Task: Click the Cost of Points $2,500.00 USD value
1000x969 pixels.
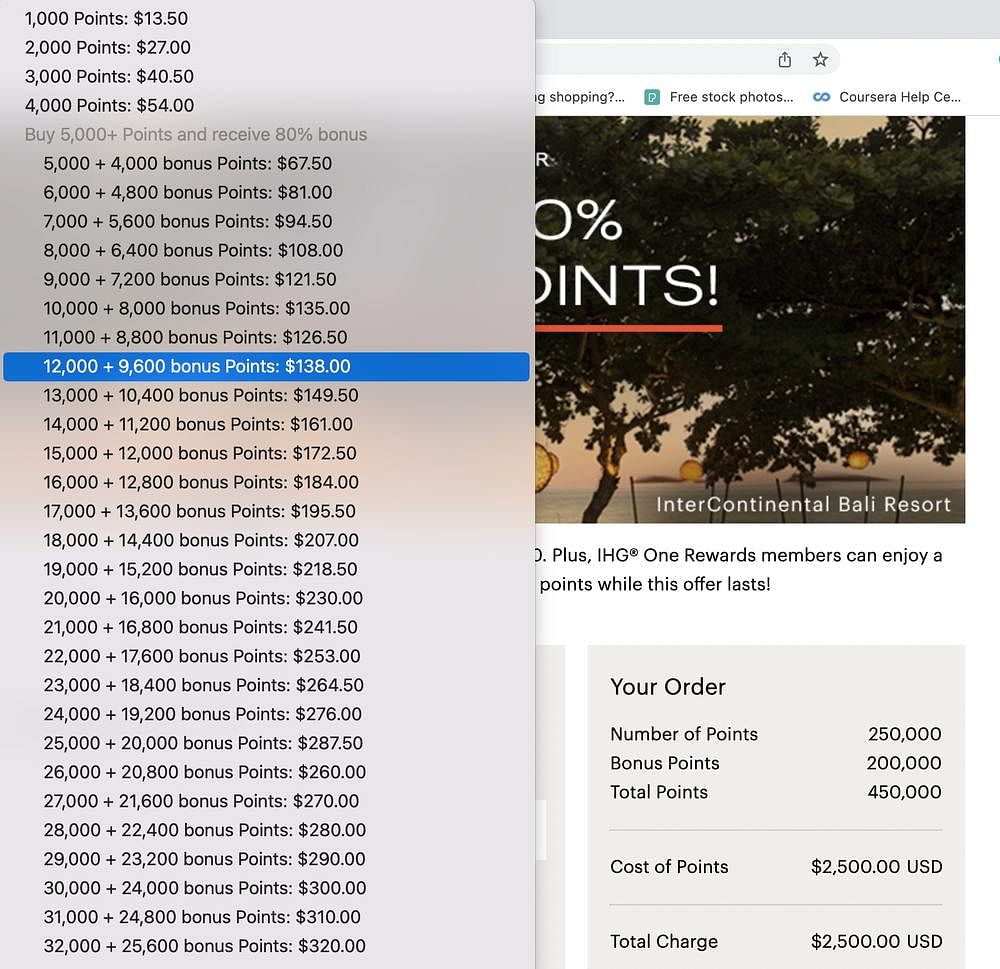Action: [x=876, y=867]
